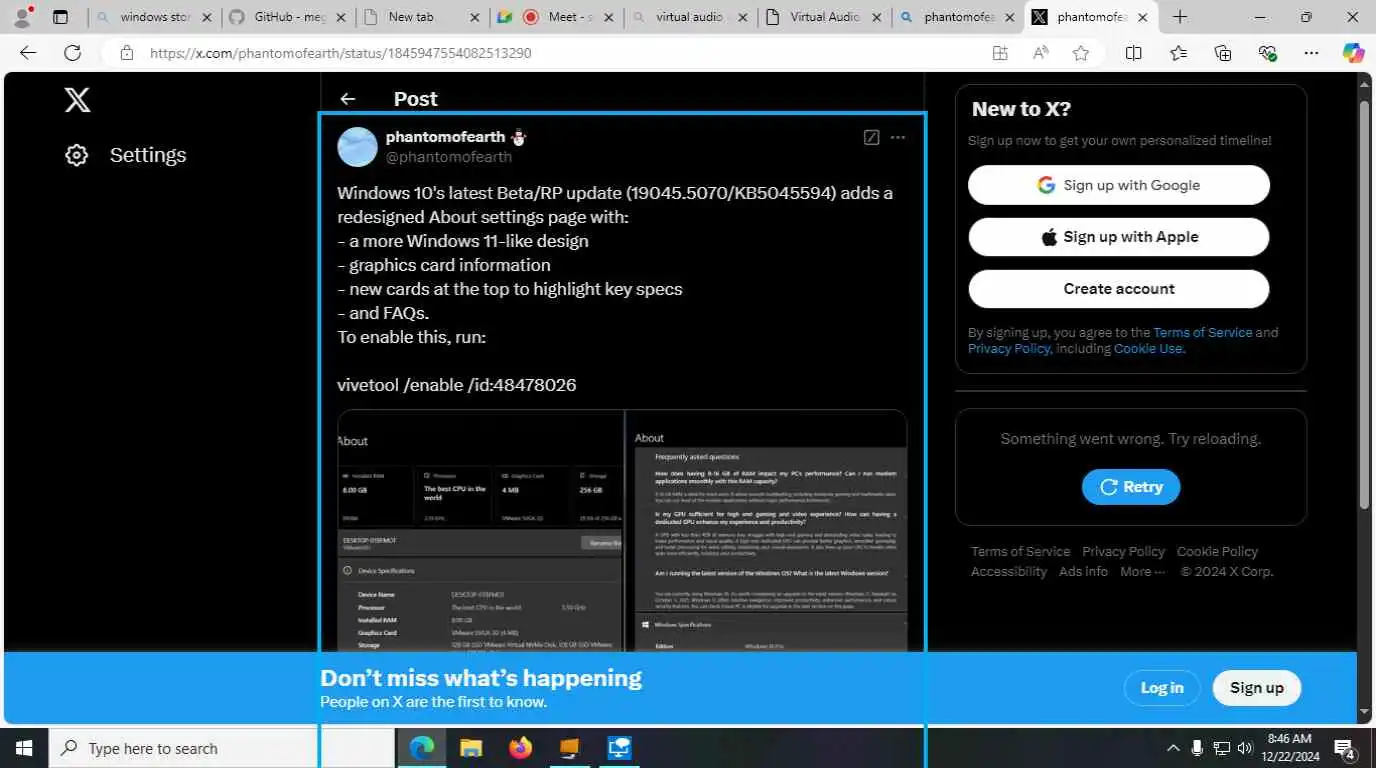Show hidden system tray icons chevron
This screenshot has height=768, width=1376.
1173,748
